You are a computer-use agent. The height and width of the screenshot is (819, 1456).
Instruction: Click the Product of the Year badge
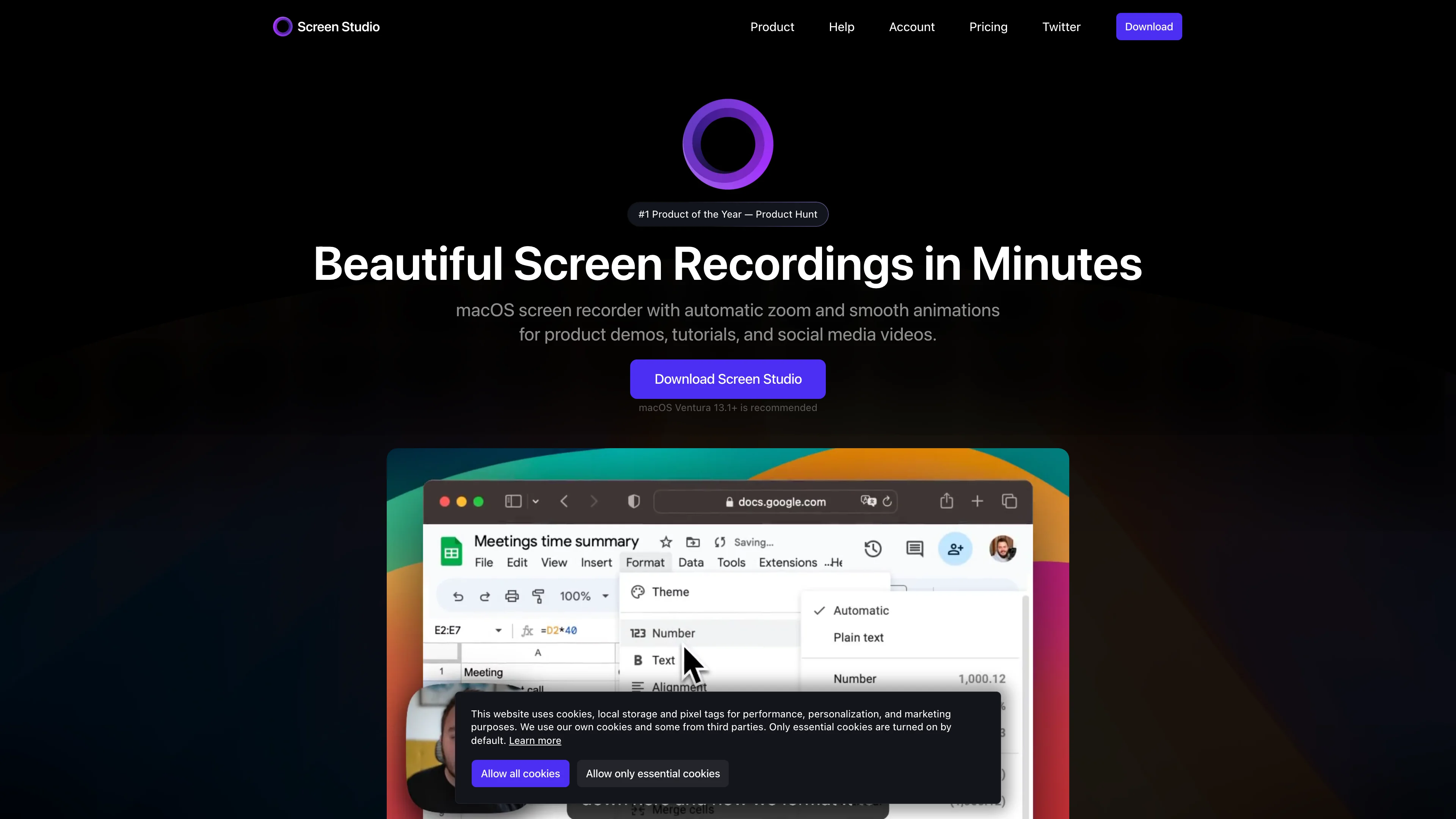pyautogui.click(x=728, y=214)
